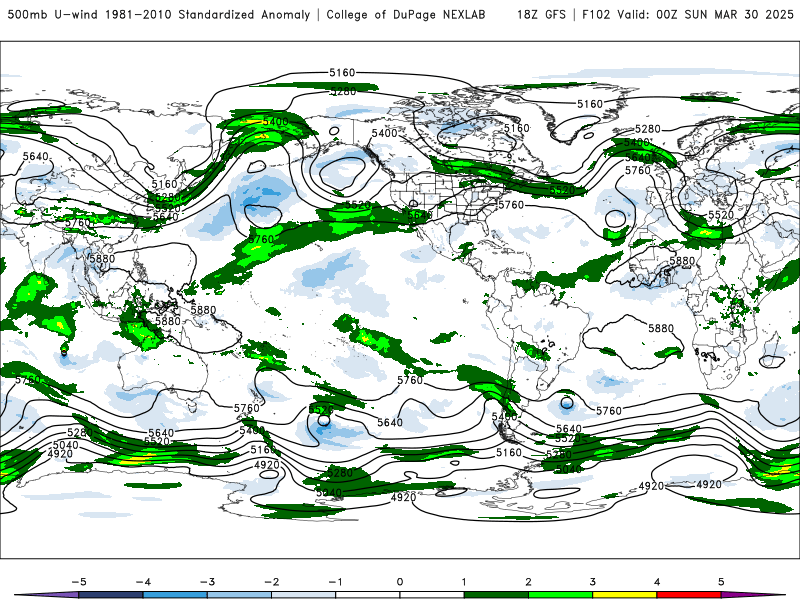Click the 5760 contour label off the US East Coast
Image resolution: width=800 pixels, height=600 pixels.
coord(511,205)
